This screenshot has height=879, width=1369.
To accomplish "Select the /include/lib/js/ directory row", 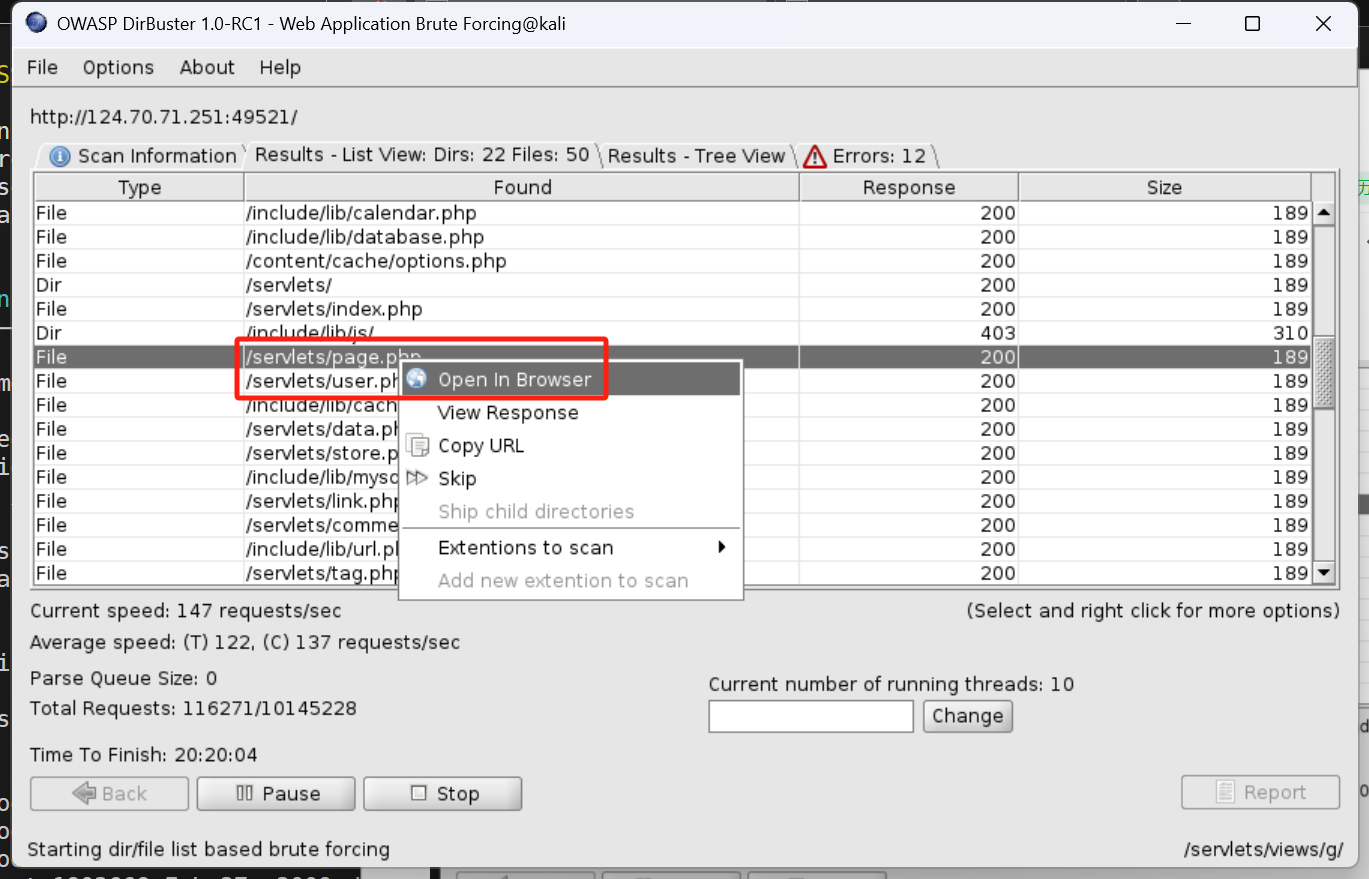I will click(x=673, y=333).
